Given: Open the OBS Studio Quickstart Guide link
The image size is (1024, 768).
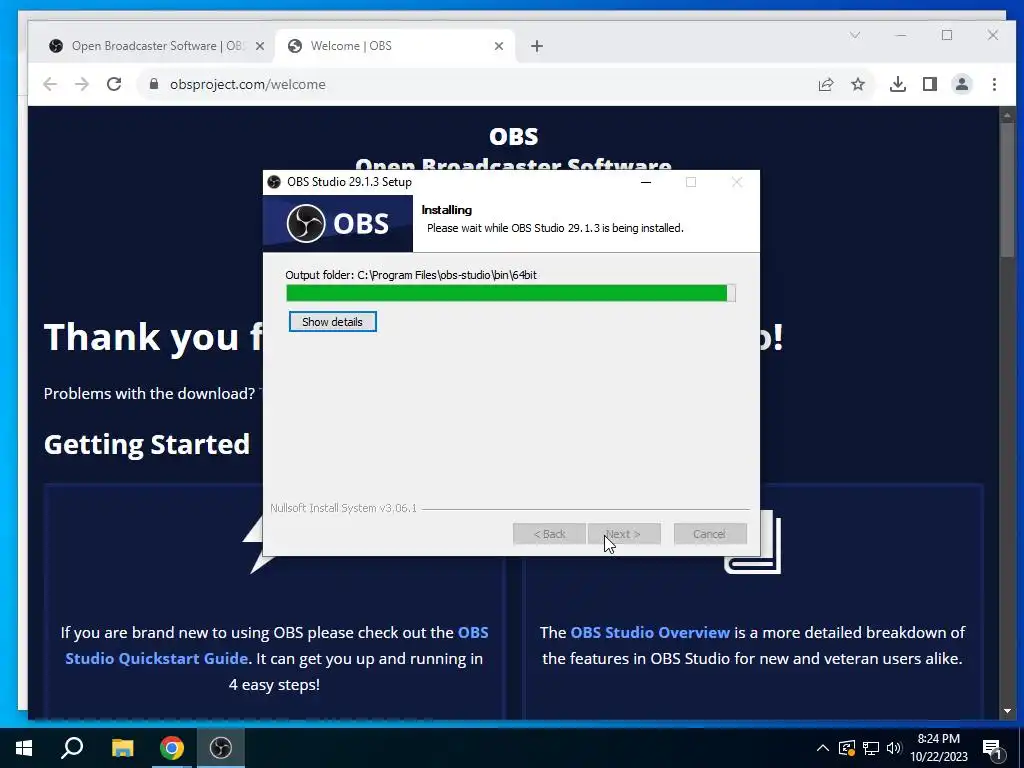Looking at the screenshot, I should [276, 645].
